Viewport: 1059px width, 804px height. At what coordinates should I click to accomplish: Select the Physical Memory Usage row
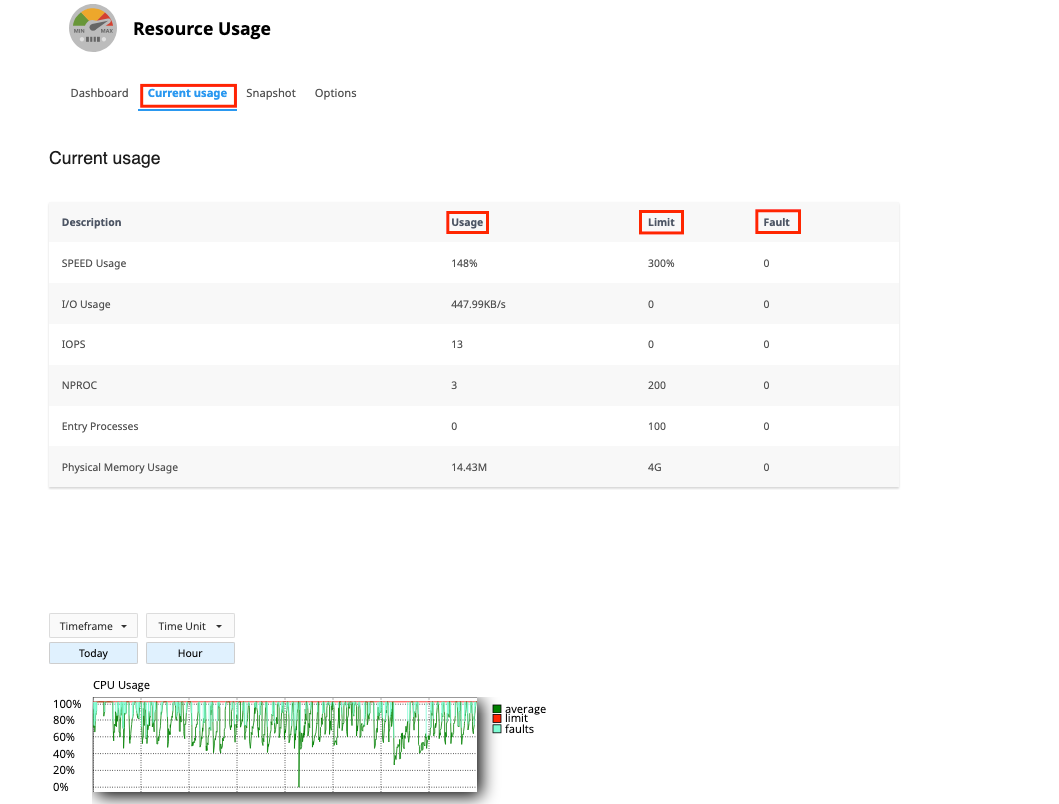[119, 467]
